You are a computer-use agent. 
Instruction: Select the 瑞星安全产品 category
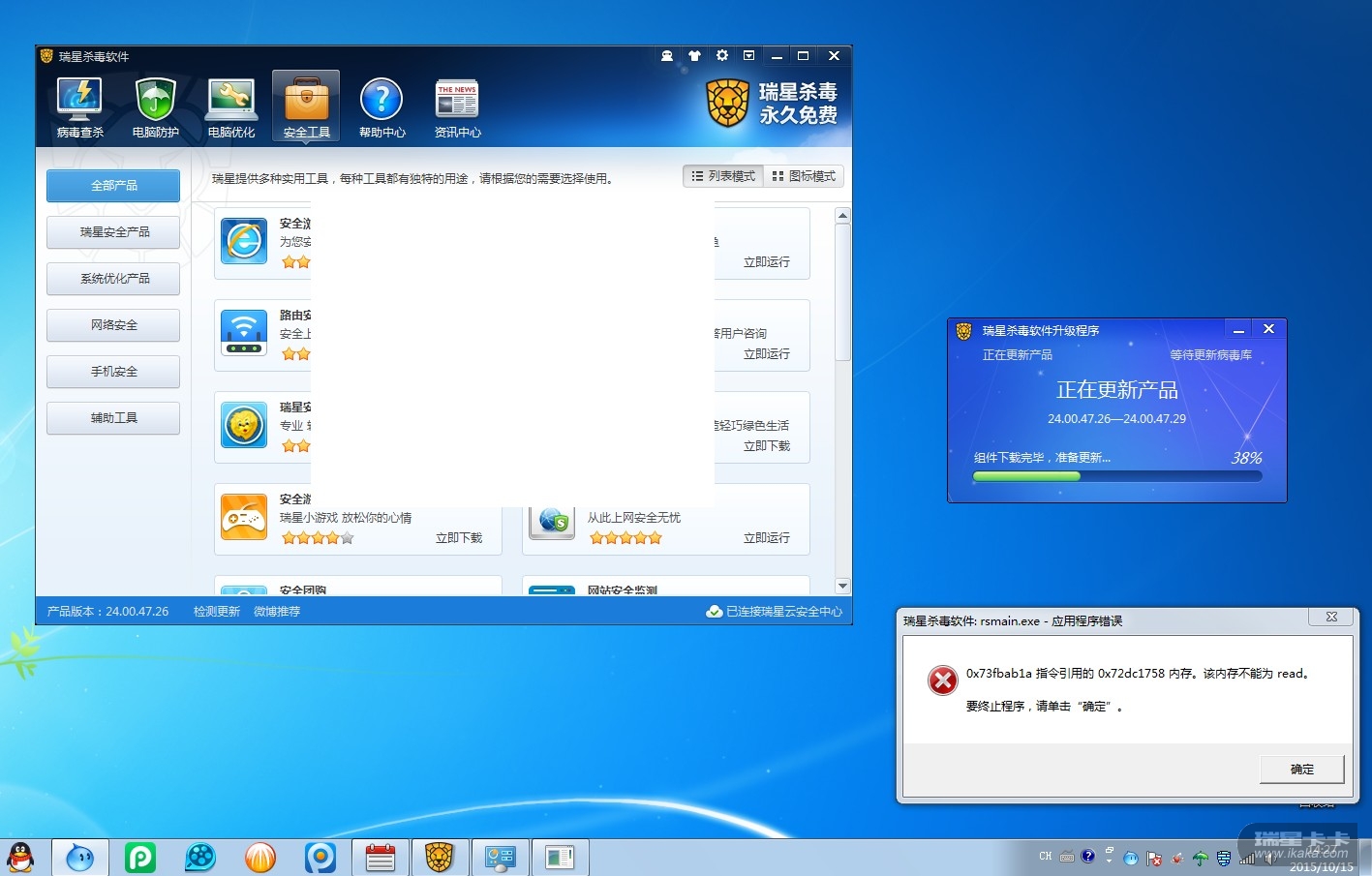point(113,232)
